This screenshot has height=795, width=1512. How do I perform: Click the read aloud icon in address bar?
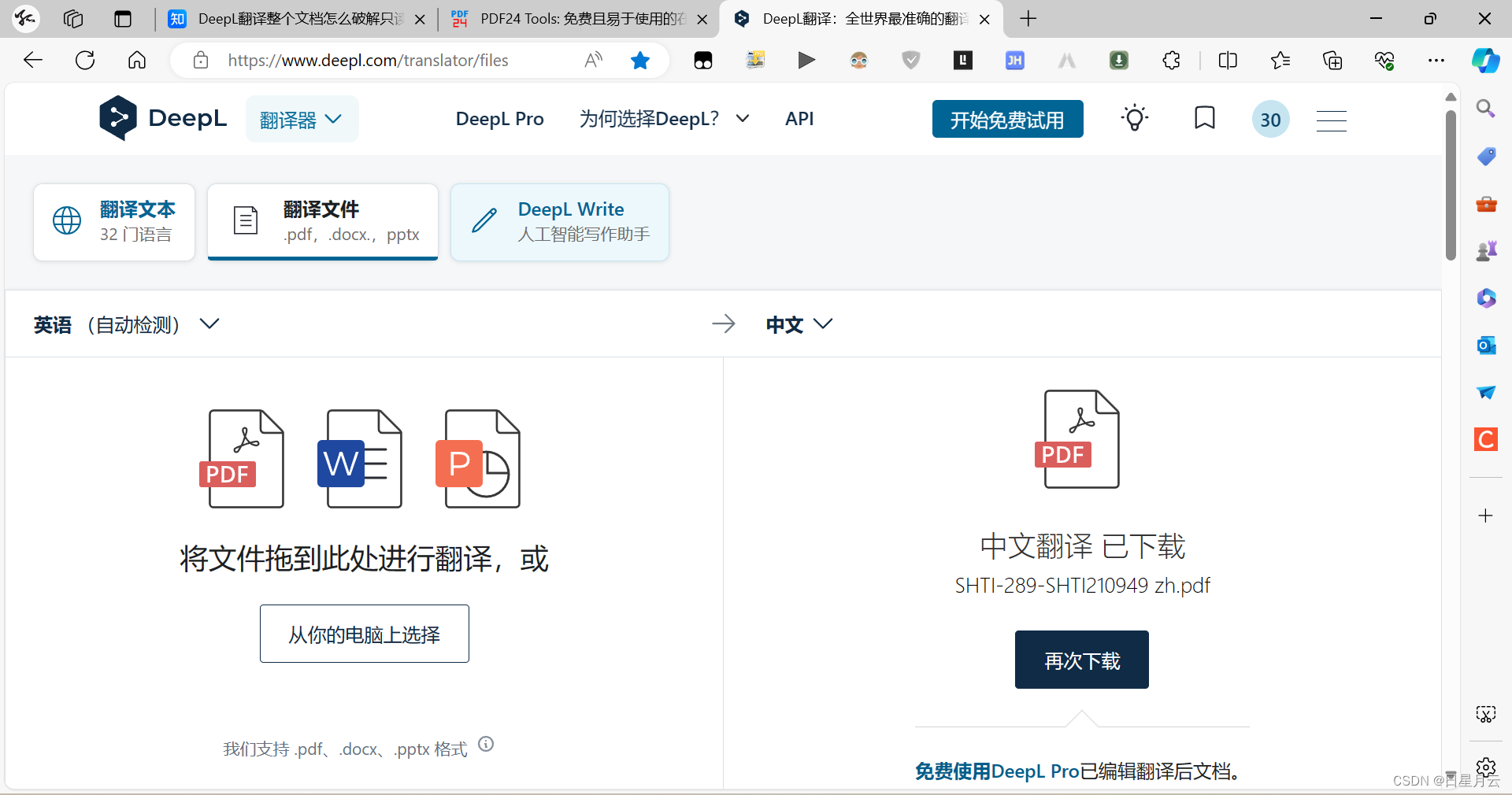coord(594,60)
